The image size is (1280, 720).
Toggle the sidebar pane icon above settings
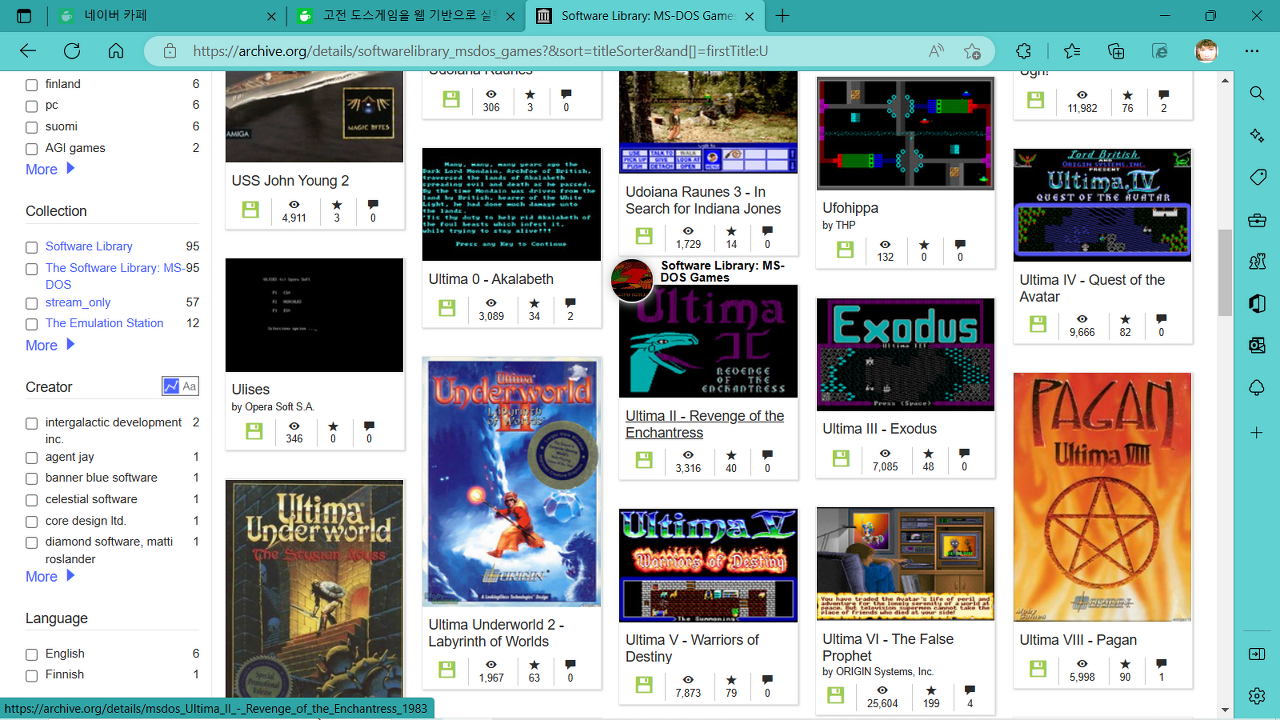tap(1257, 654)
